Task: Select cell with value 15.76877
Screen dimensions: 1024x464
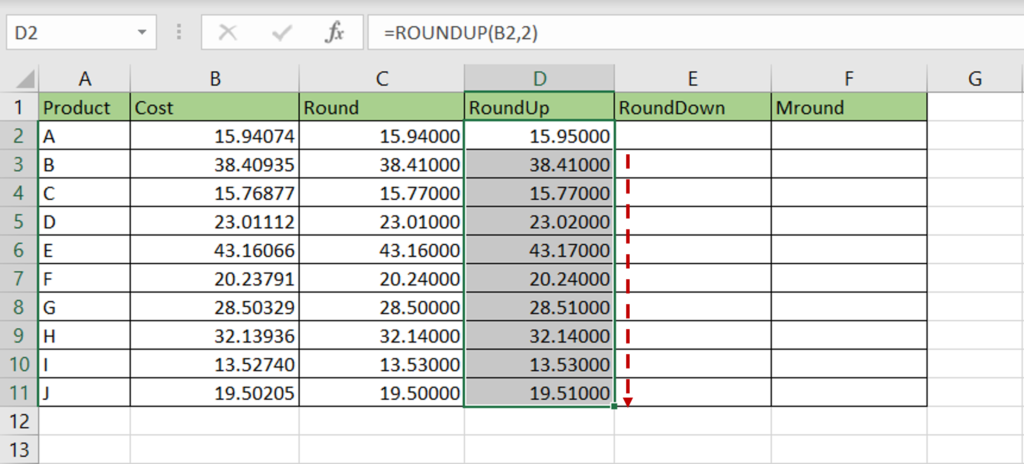Action: point(215,193)
